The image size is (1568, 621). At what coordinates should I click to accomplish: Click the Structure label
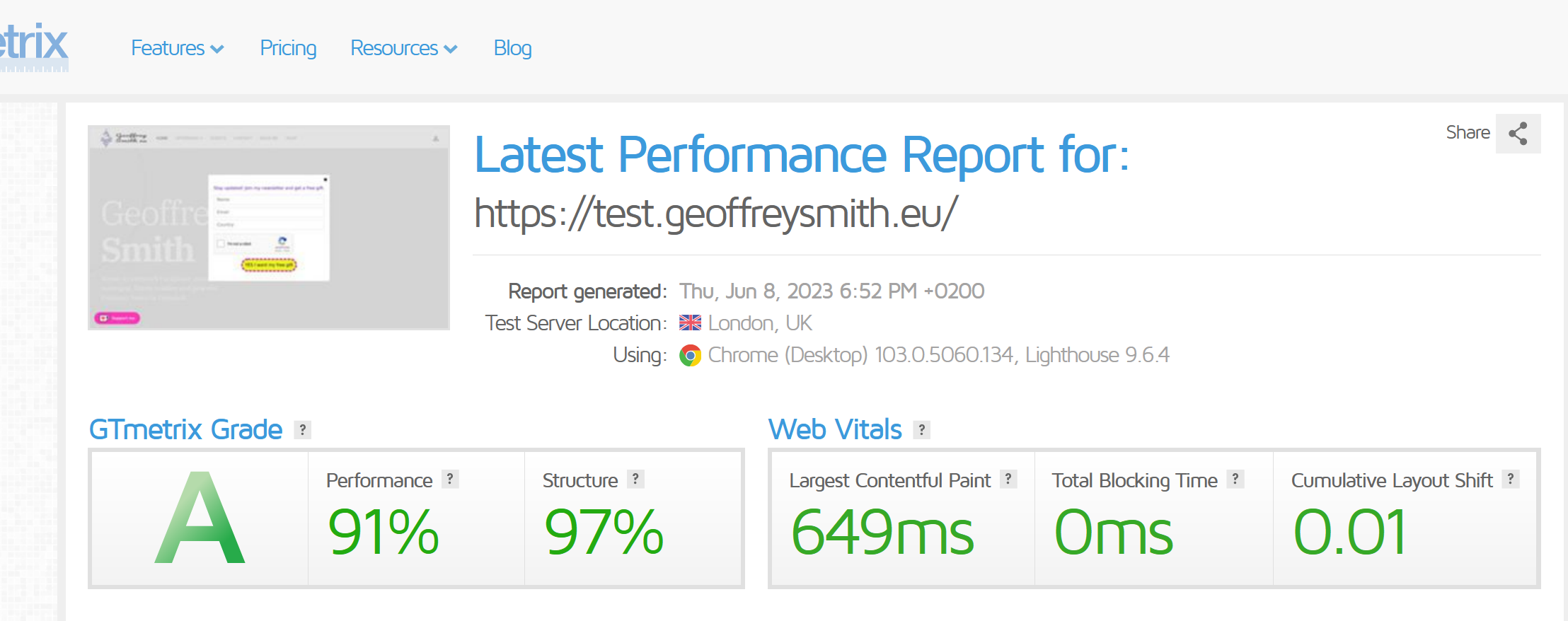click(580, 481)
